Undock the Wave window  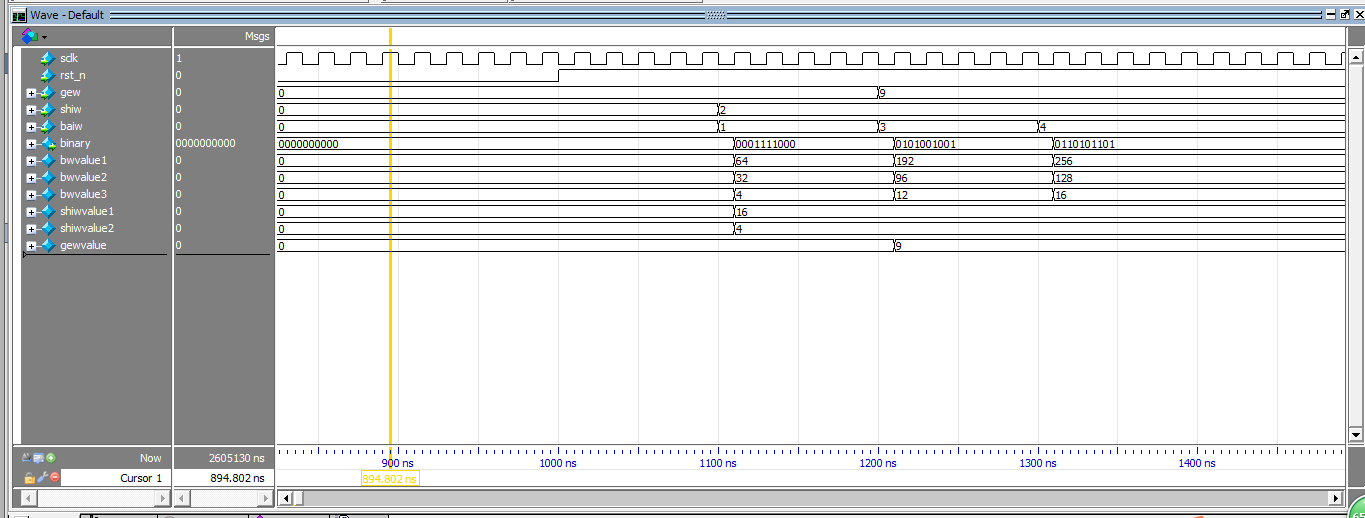(1344, 15)
